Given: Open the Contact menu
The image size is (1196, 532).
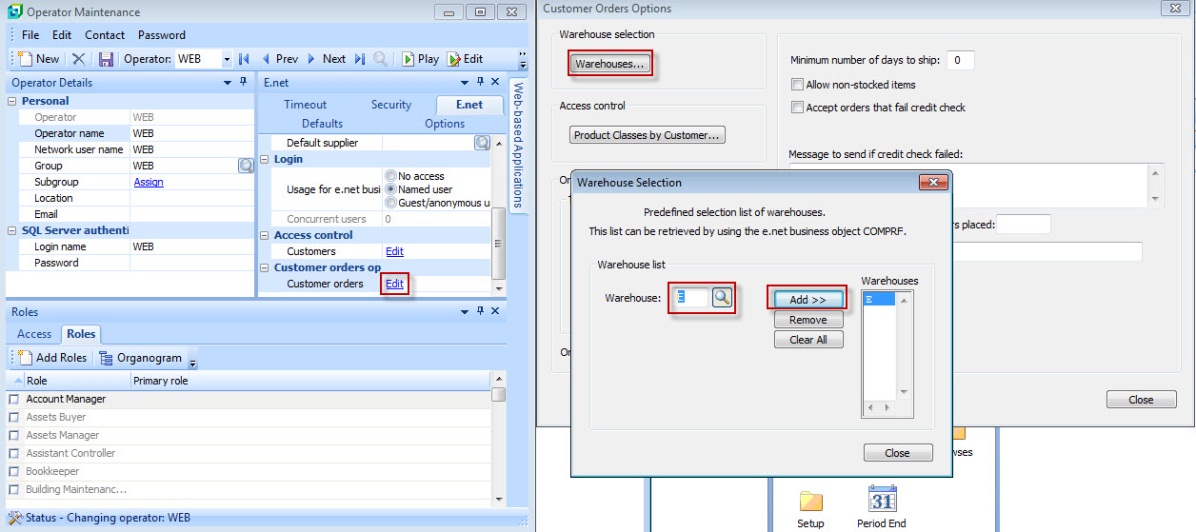Looking at the screenshot, I should click(105, 35).
